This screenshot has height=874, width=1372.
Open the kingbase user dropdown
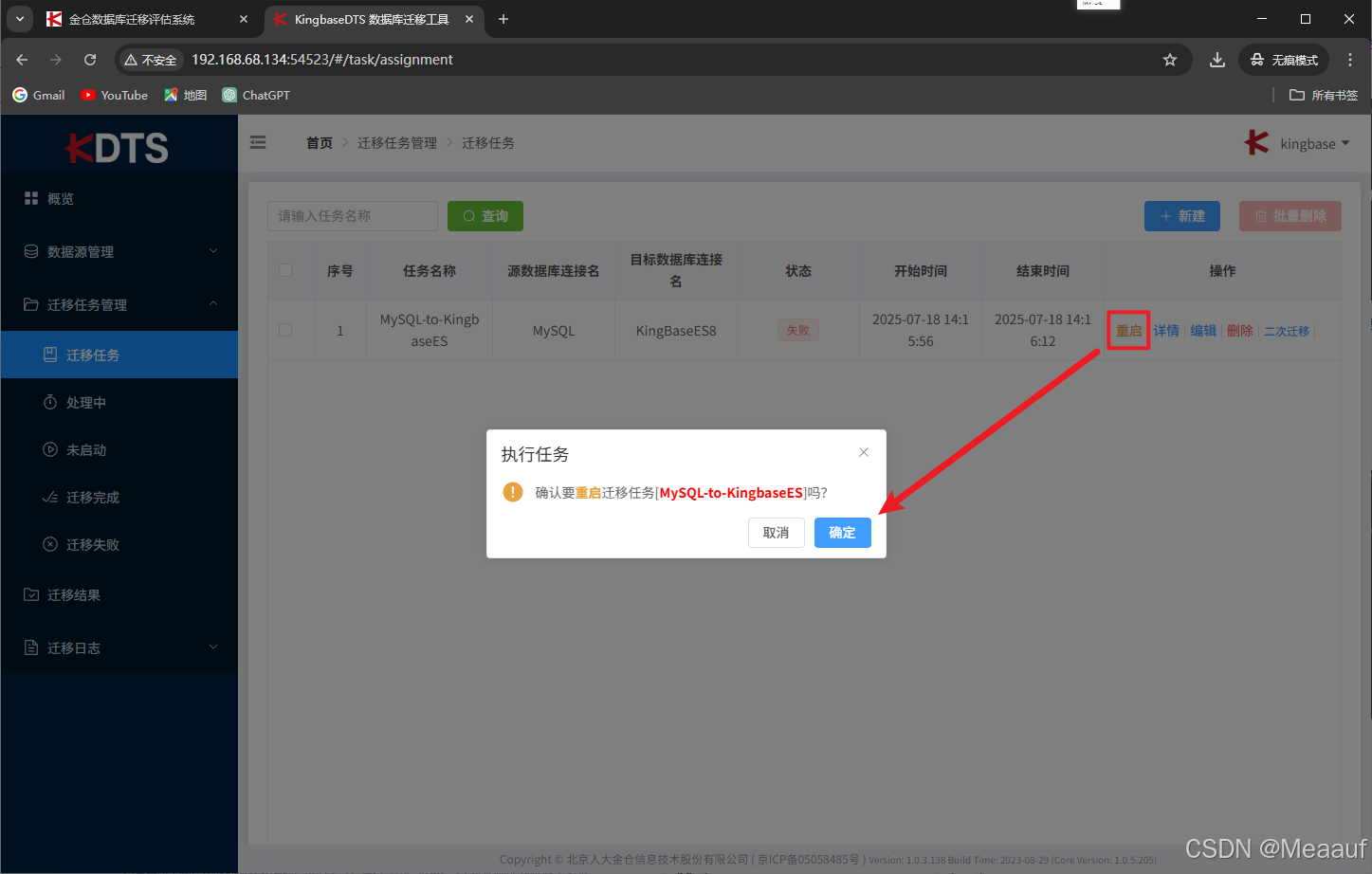(1314, 144)
